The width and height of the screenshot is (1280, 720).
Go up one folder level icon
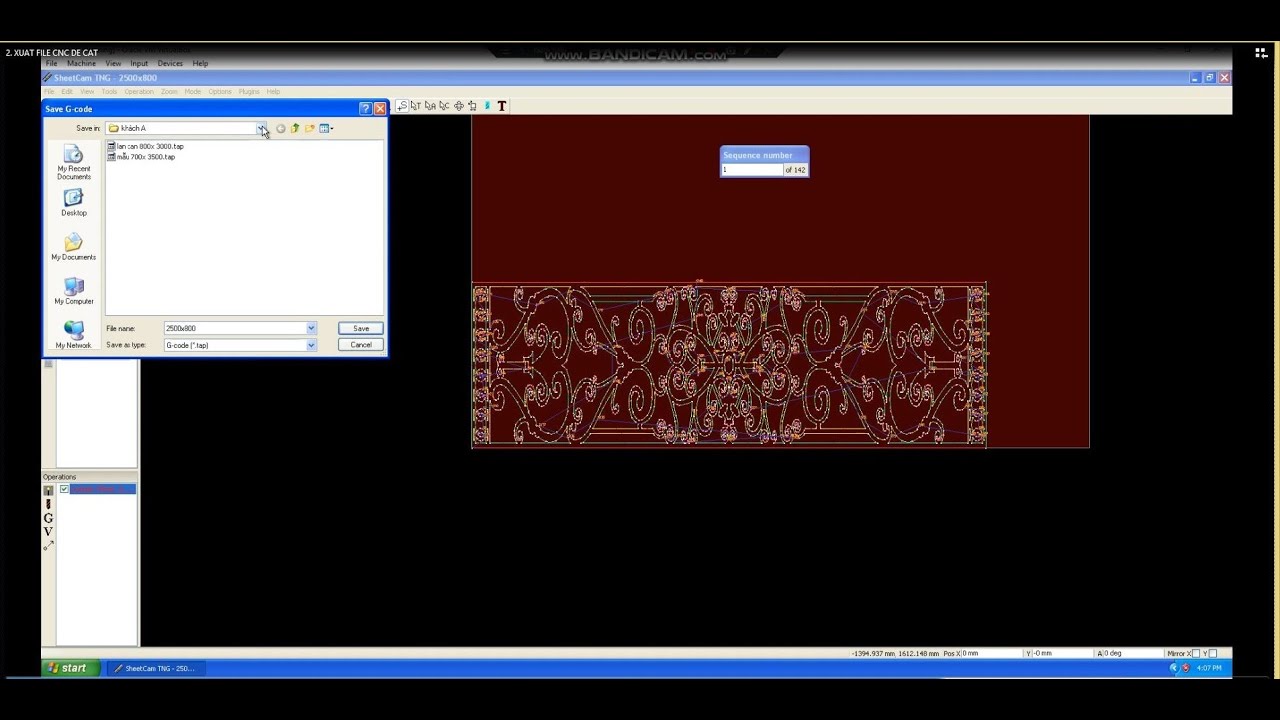295,128
